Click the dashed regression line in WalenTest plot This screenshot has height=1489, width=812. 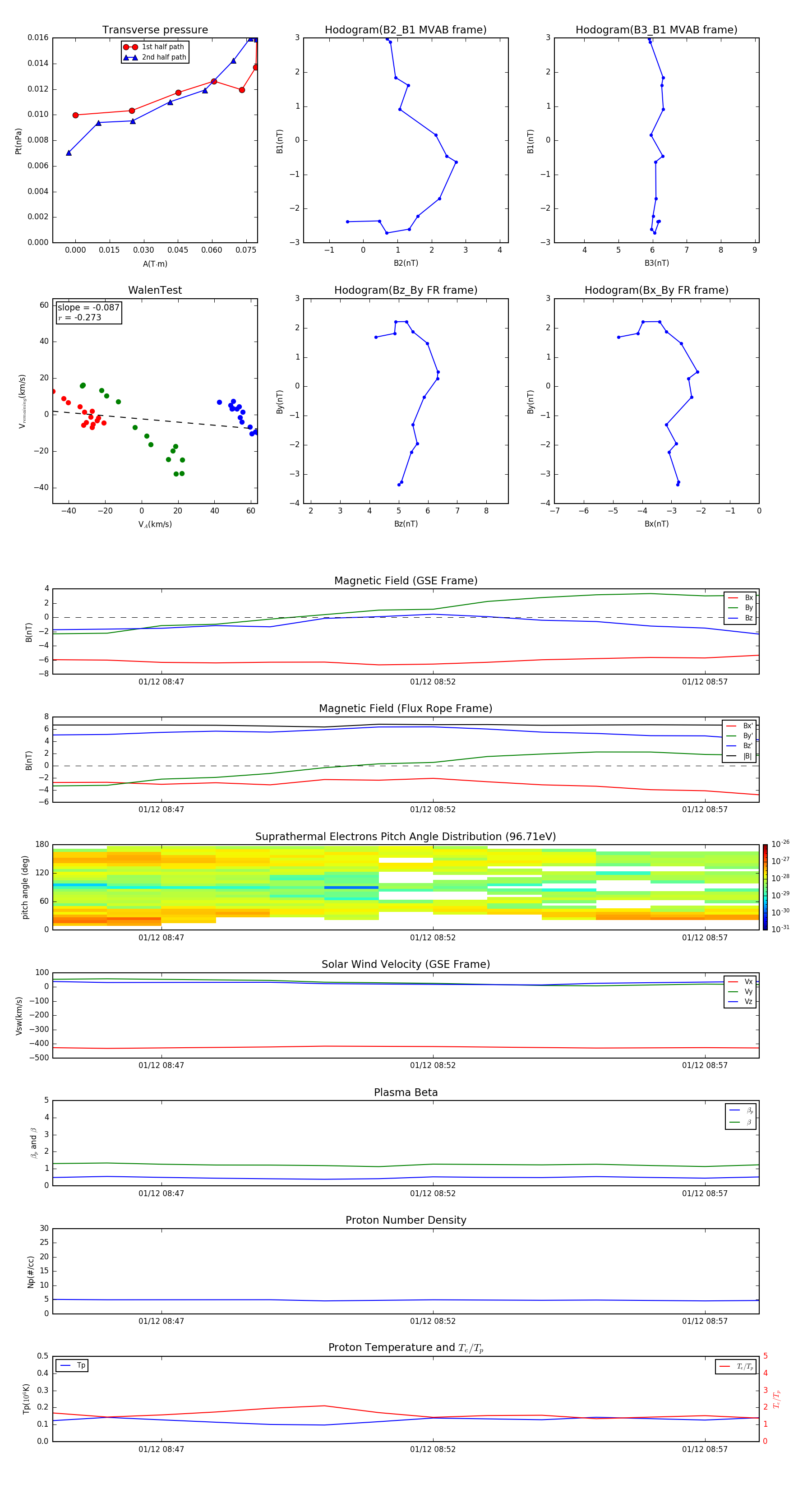point(155,420)
